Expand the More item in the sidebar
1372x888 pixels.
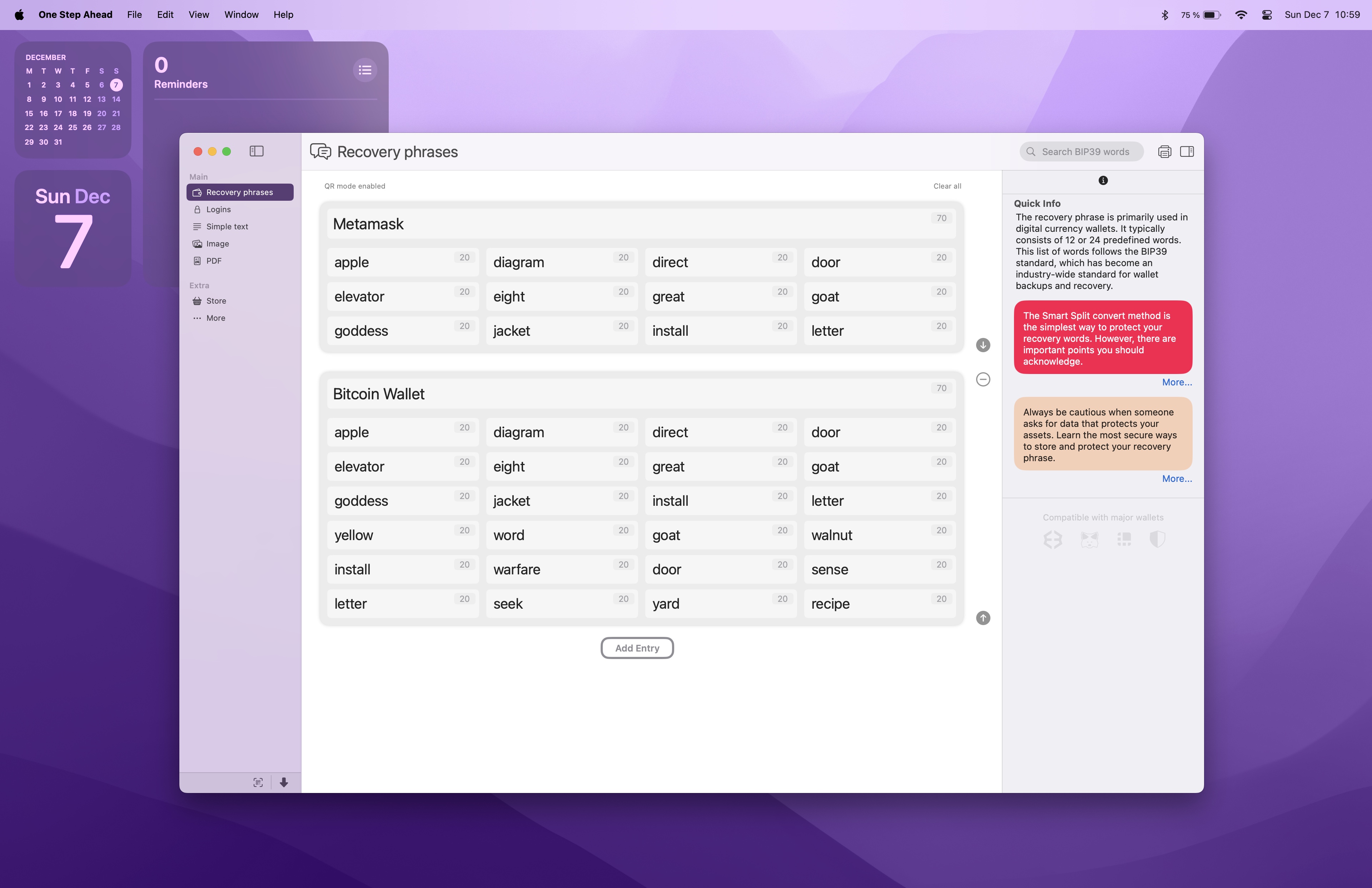point(214,318)
